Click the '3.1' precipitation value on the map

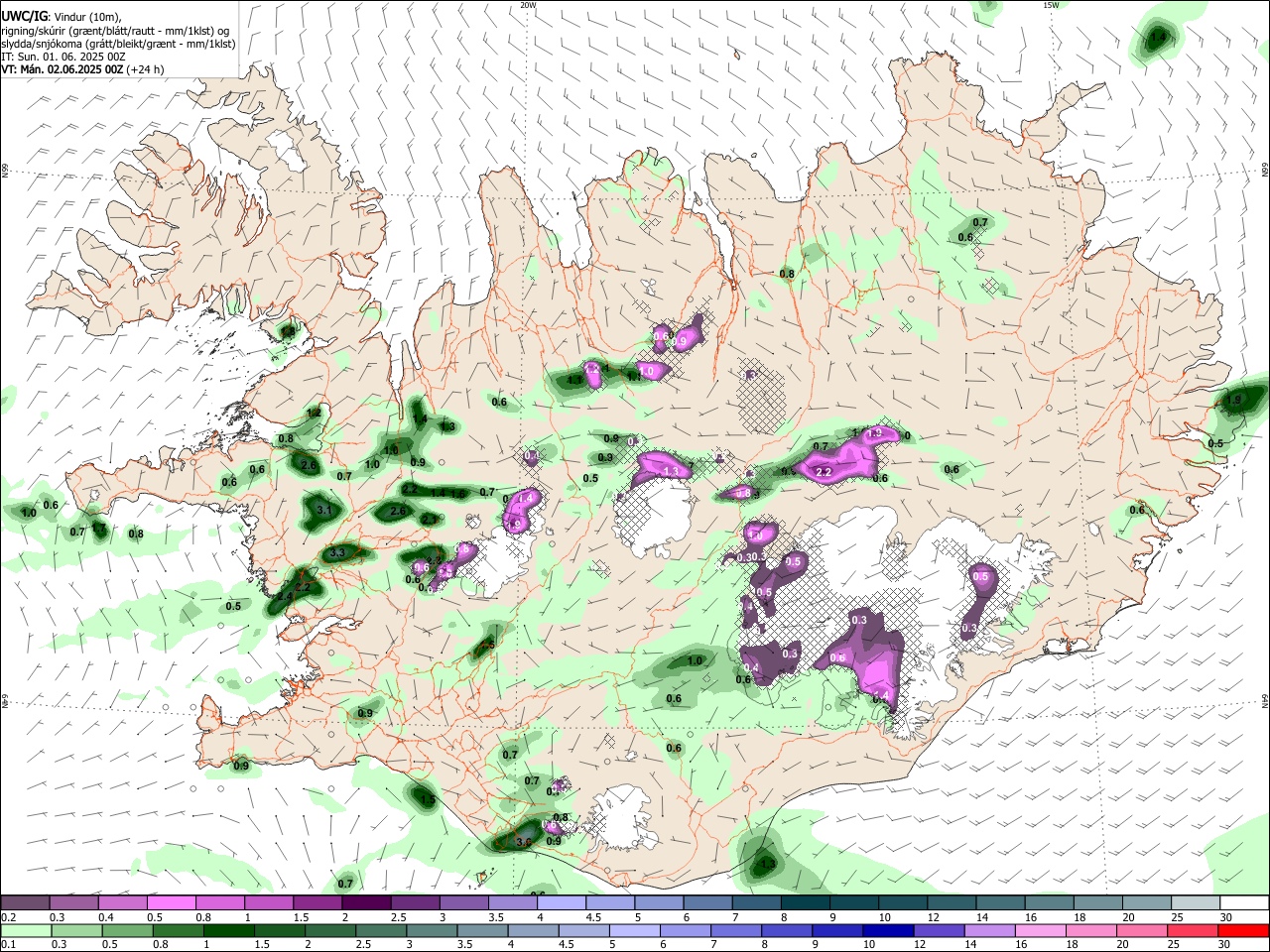[x=323, y=510]
